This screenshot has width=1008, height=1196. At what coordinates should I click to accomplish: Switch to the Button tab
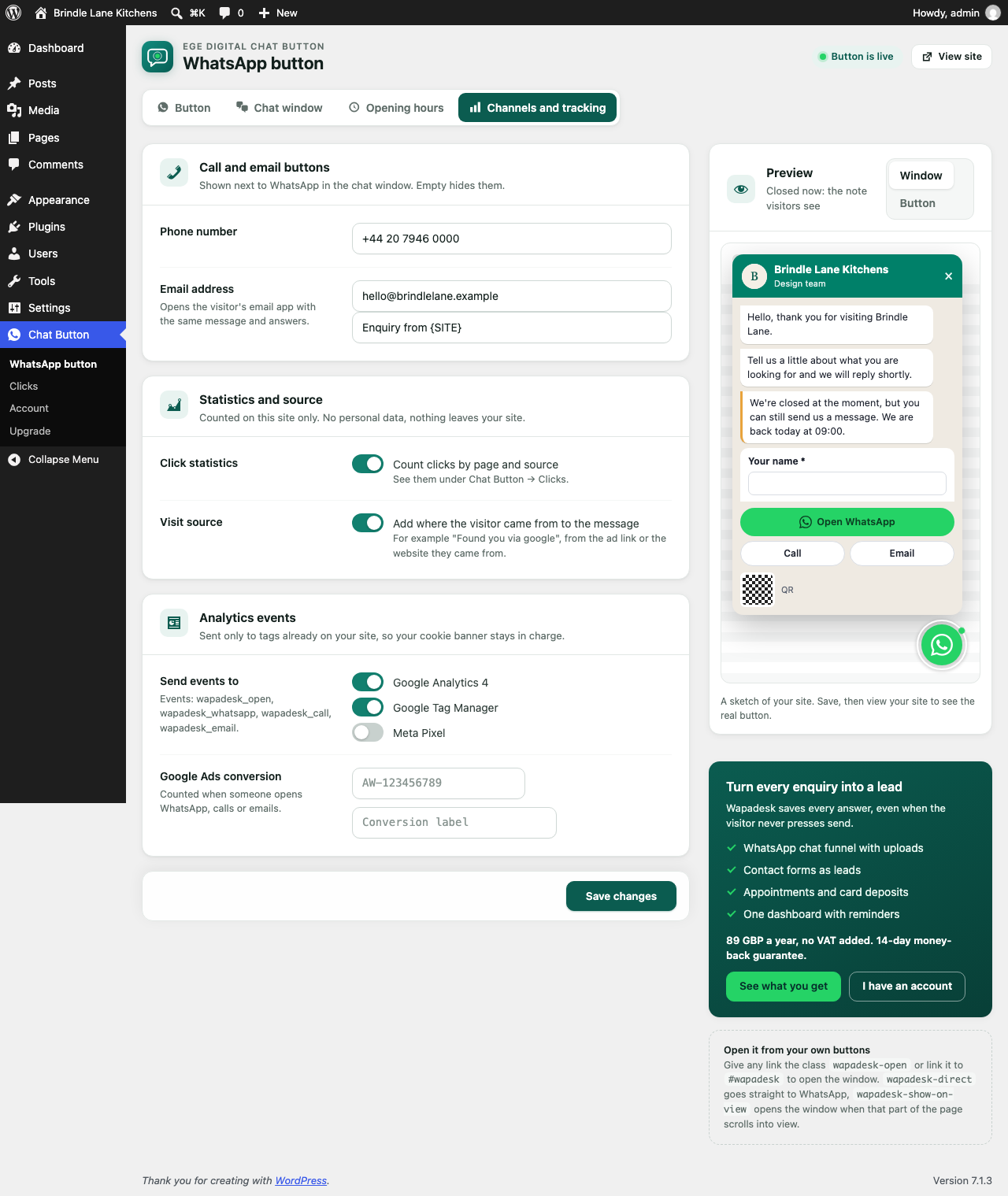184,108
